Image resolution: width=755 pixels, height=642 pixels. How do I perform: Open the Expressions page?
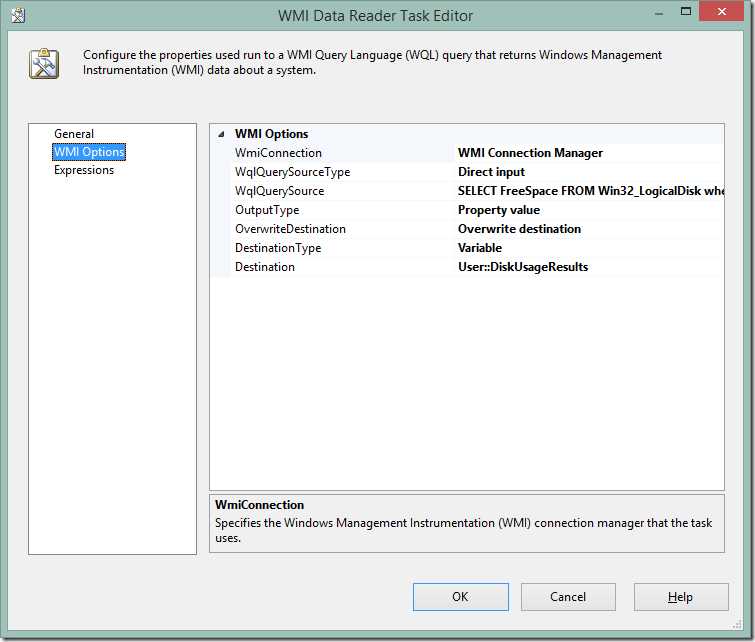point(84,170)
